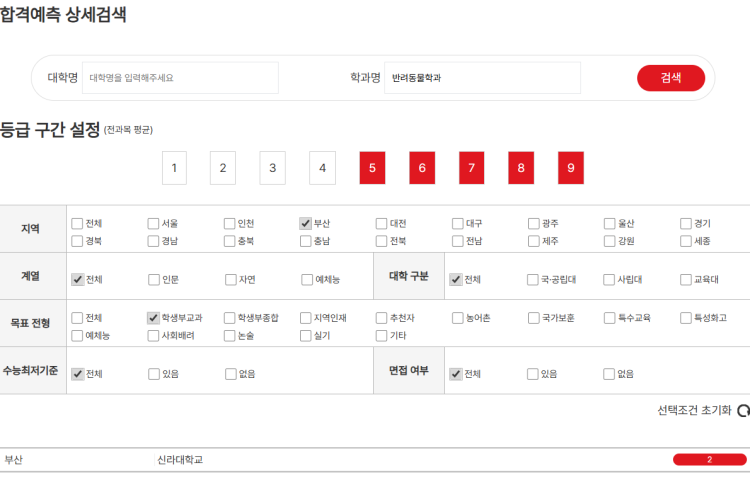The image size is (750, 480).
Task: Check the 울산 region checkbox
Action: point(609,224)
